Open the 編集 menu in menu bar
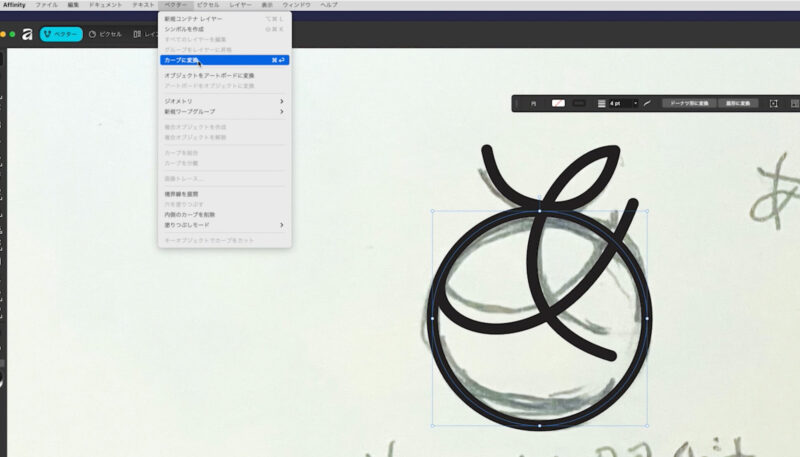Screen dimensions: 800x457 (73, 5)
